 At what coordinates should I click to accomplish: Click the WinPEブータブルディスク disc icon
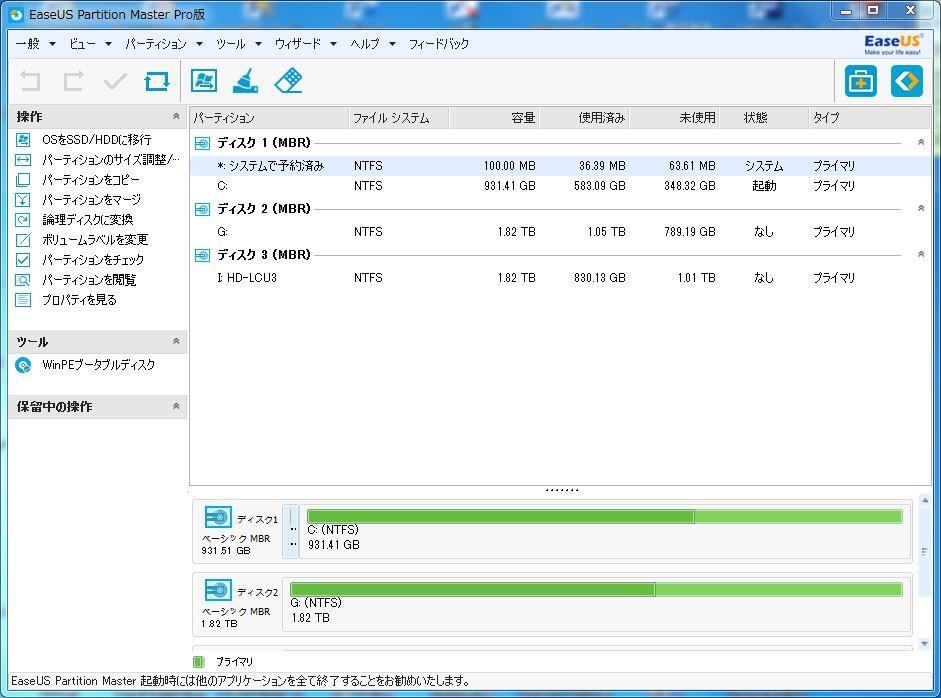coord(23,365)
